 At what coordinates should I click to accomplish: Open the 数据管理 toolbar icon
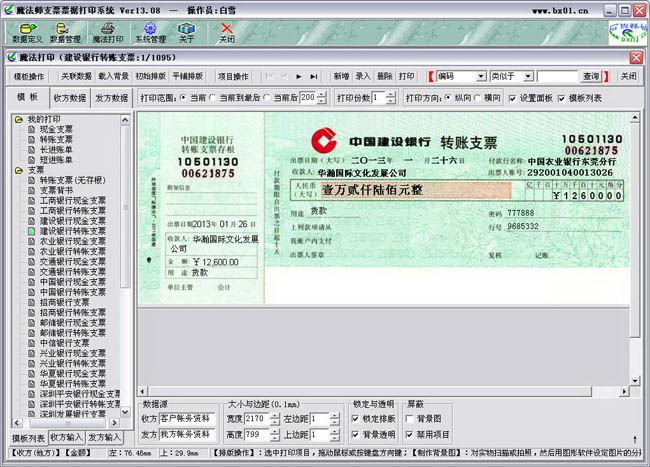tap(65, 33)
